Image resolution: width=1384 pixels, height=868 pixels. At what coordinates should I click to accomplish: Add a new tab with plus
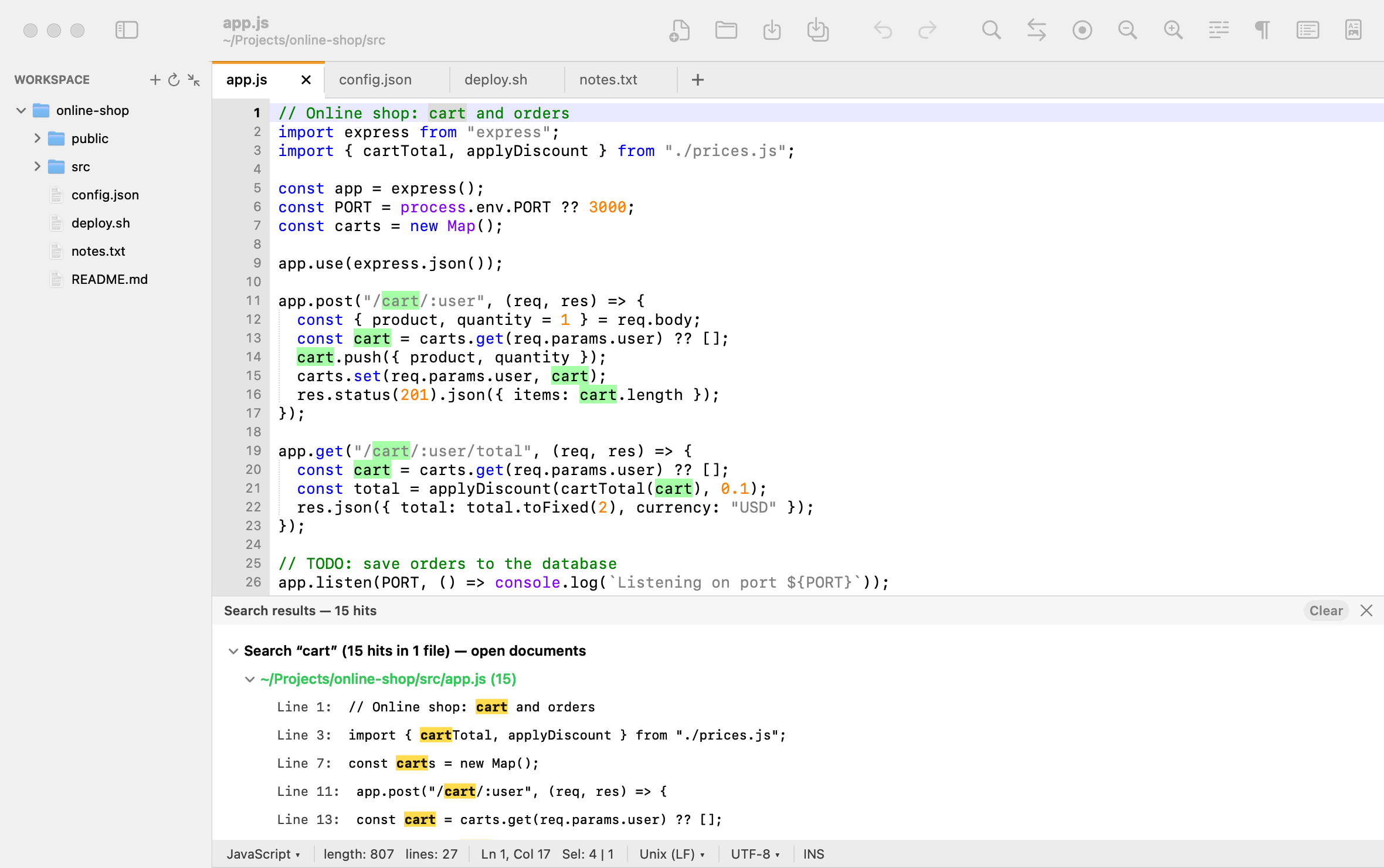coord(697,80)
